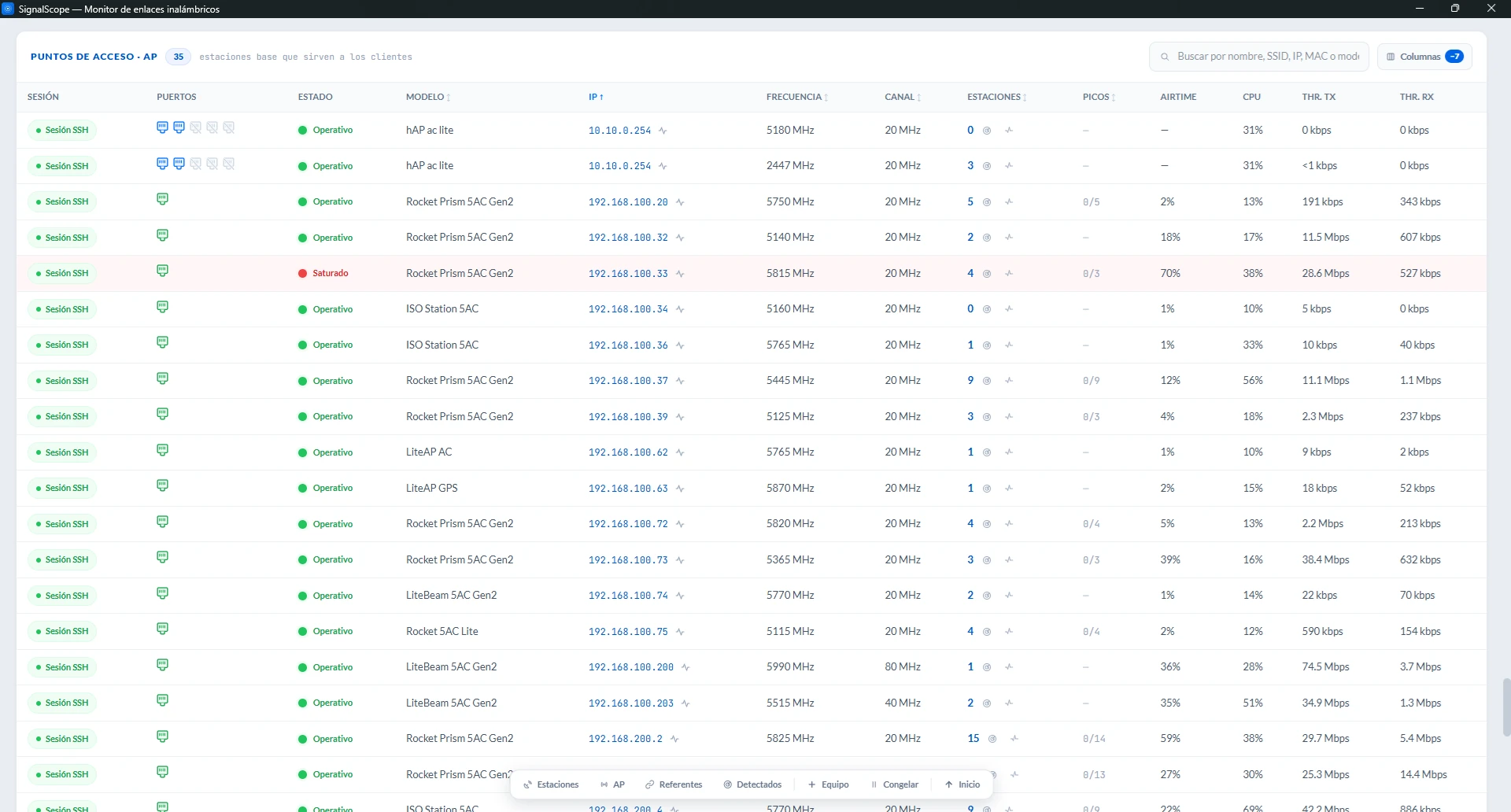Viewport: 1511px width, 812px height.
Task: Click station count 9 for 192.168.100.37
Action: 970,381
